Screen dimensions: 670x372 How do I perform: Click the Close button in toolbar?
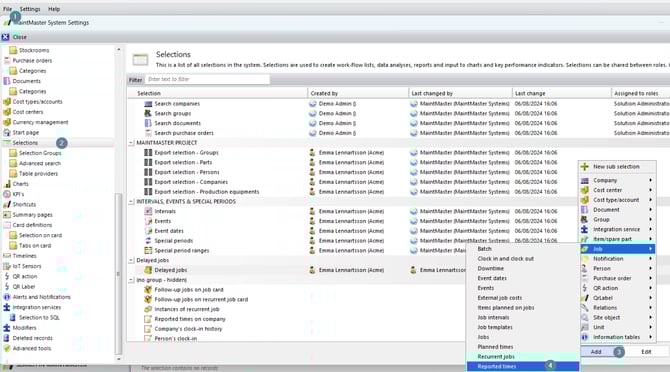pos(15,37)
